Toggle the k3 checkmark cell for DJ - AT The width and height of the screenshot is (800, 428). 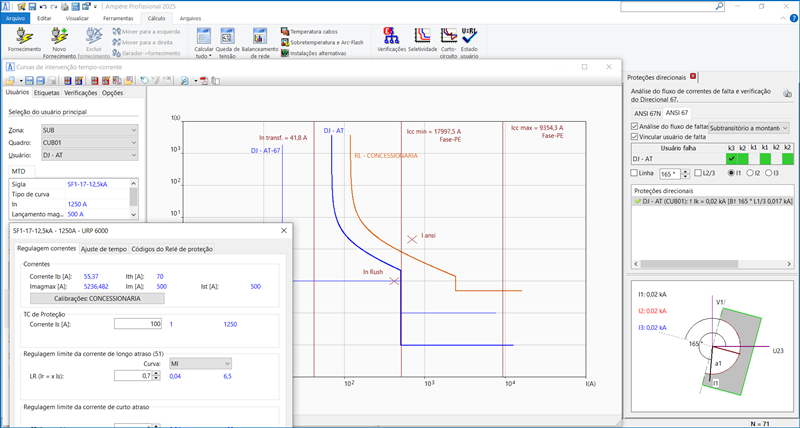click(732, 159)
